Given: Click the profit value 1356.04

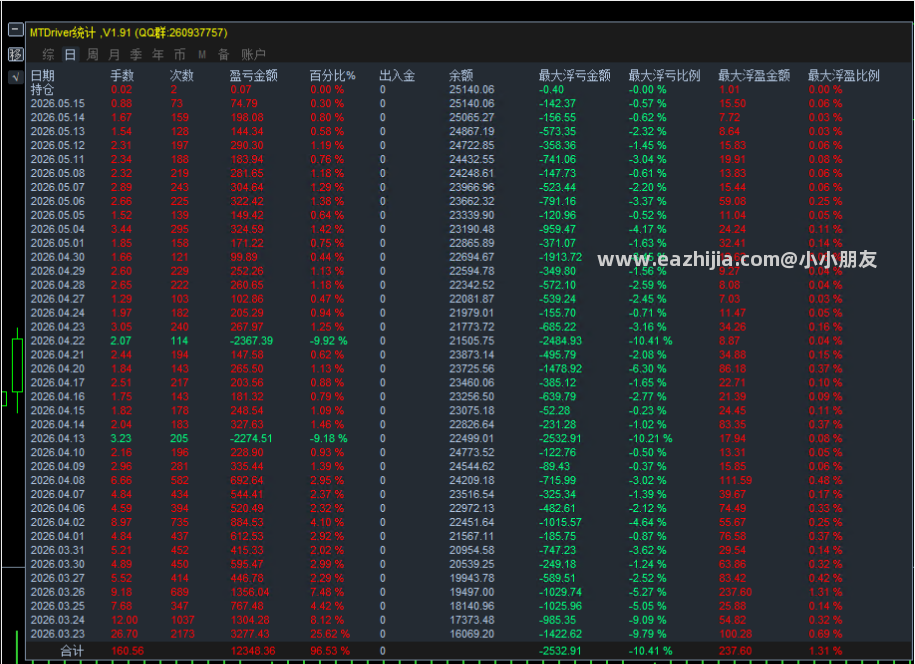Looking at the screenshot, I should pos(250,592).
